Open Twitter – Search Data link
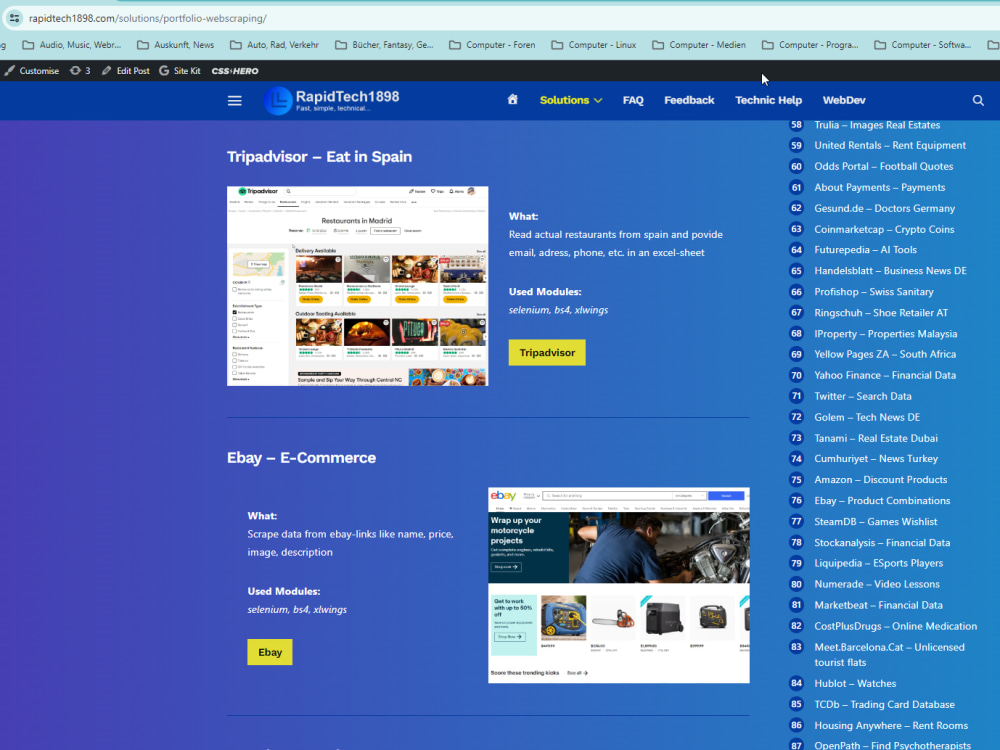Viewport: 1000px width, 750px height. click(862, 397)
